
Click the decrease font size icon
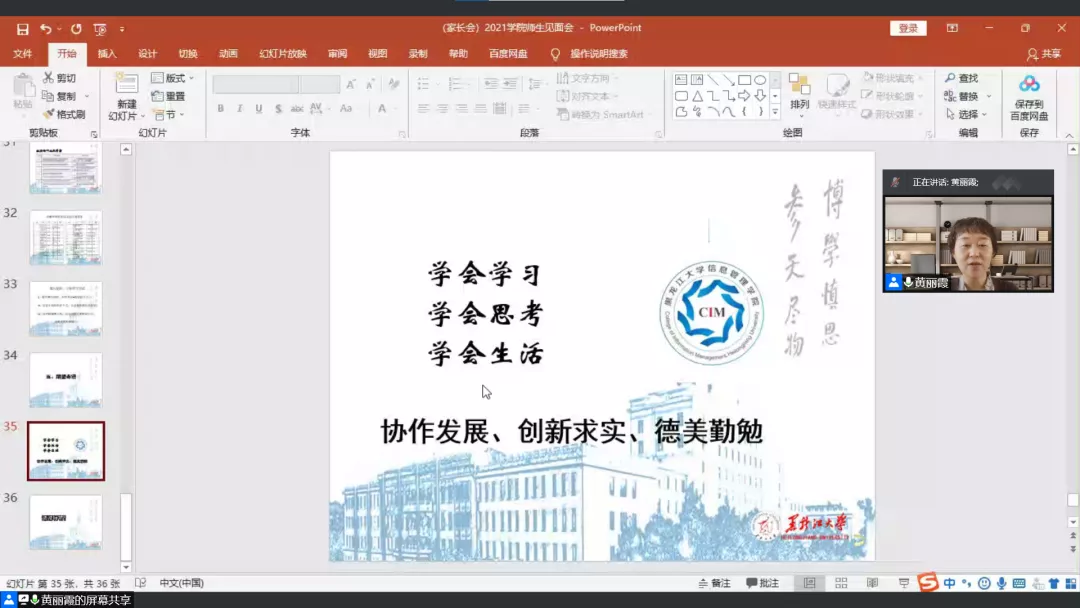pyautogui.click(x=371, y=84)
